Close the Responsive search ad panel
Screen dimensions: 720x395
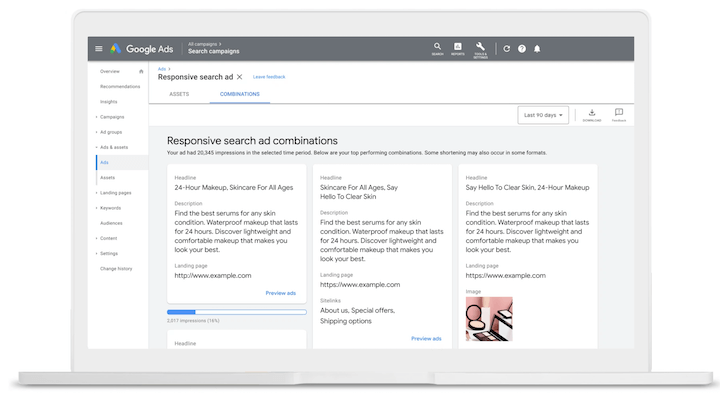(x=239, y=77)
